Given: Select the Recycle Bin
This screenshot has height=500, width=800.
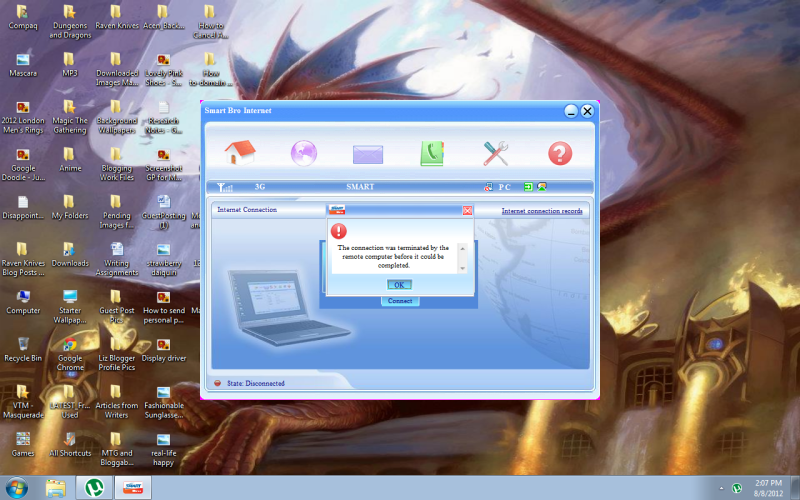Looking at the screenshot, I should (x=23, y=349).
